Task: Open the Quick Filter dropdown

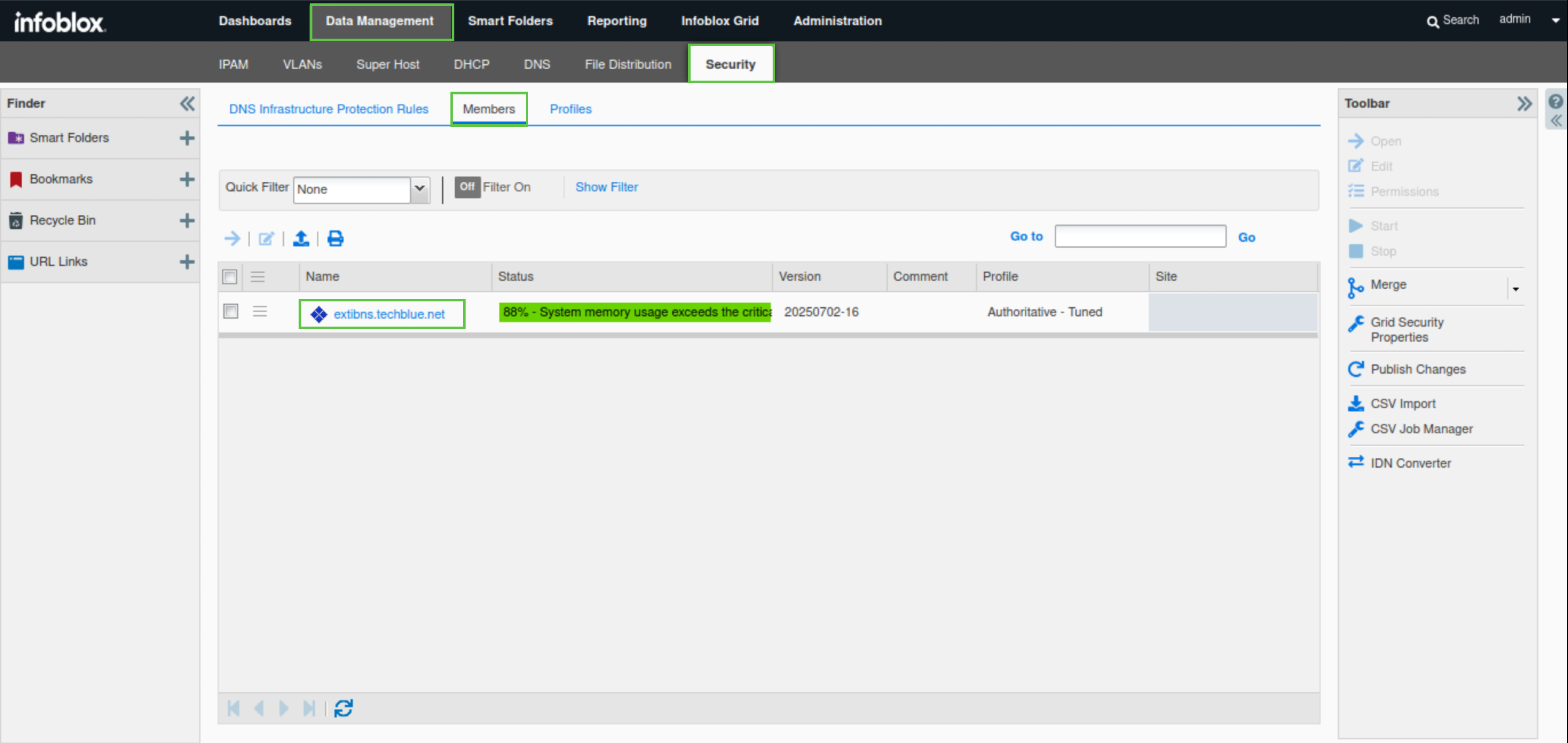Action: (x=420, y=189)
